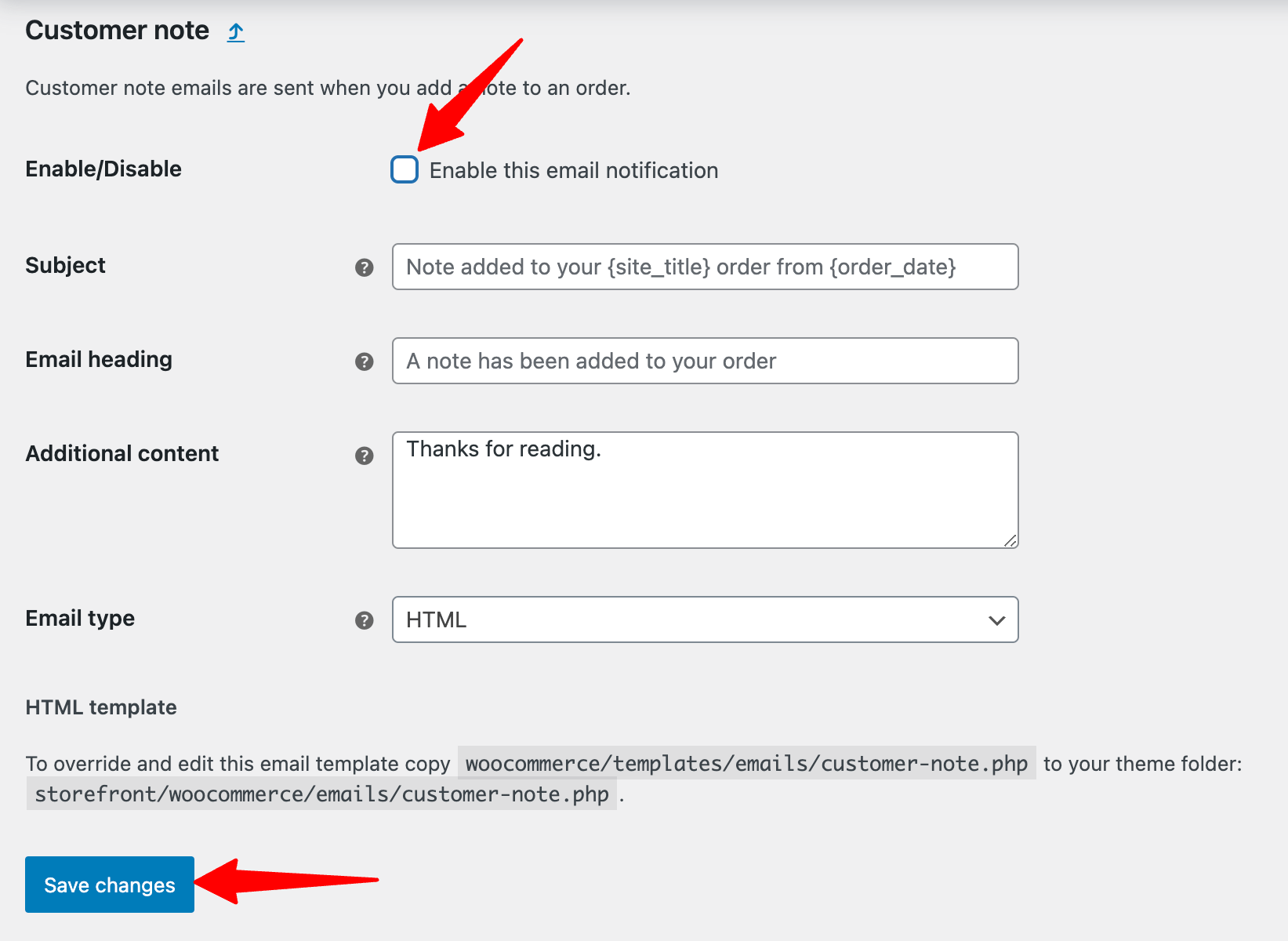This screenshot has height=941, width=1288.
Task: Click the Customer note page heading
Action: point(118,31)
